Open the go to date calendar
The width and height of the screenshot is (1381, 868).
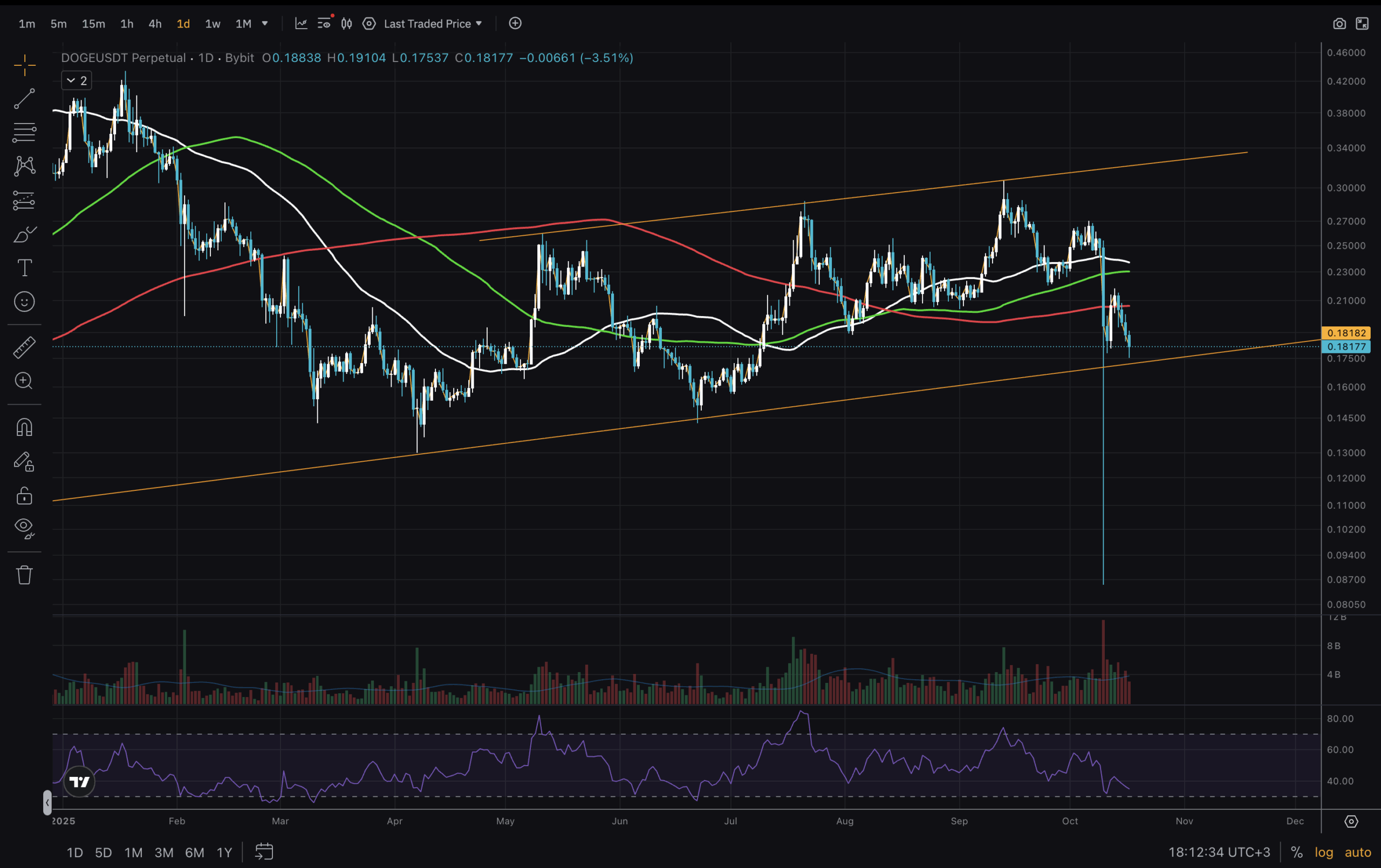click(x=264, y=852)
